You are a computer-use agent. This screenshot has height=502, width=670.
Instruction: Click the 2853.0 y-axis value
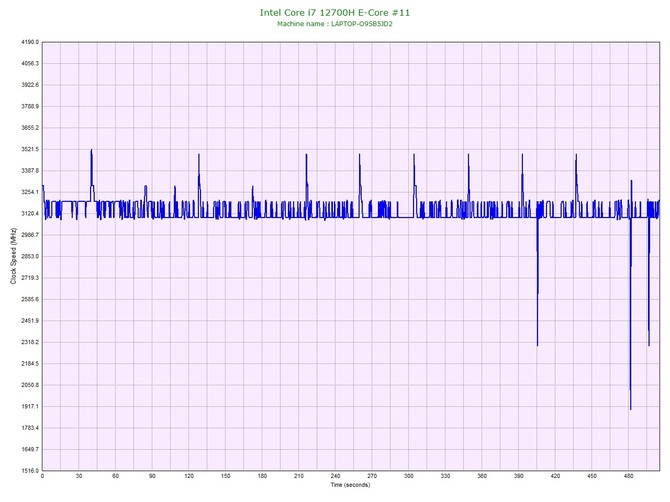coord(30,256)
